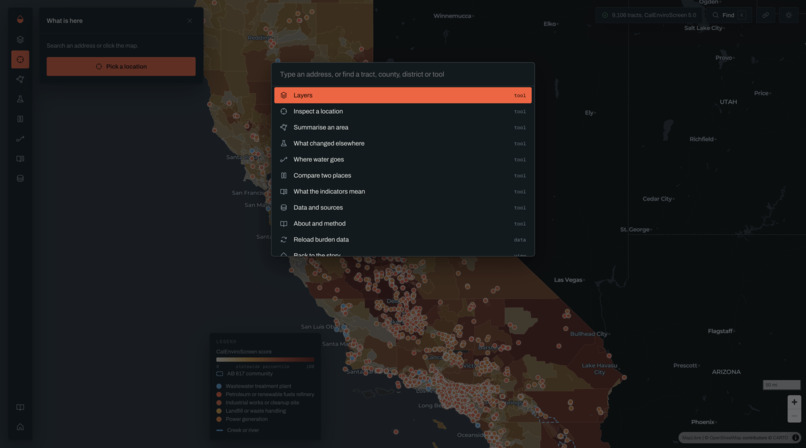Click the Cedar City map label

click(657, 199)
